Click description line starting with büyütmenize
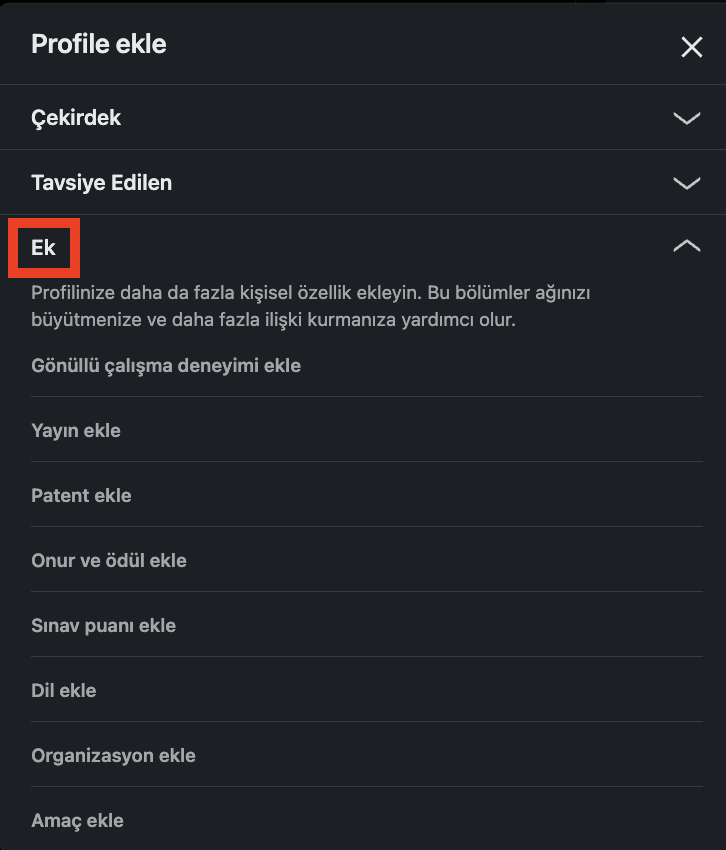Screen dimensions: 726x850 click(273, 320)
